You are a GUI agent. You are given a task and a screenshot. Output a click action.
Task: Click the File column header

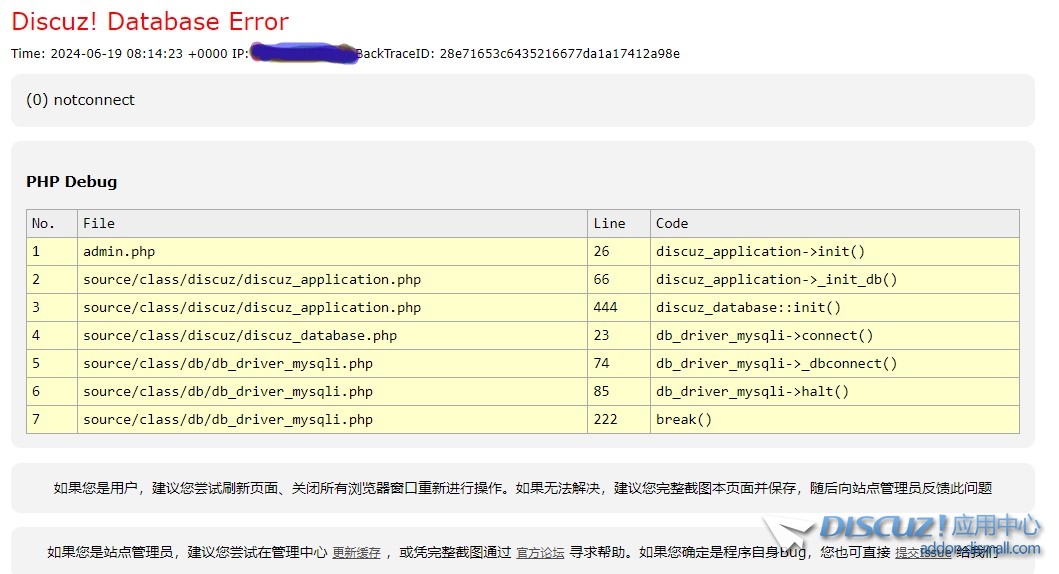coord(99,223)
